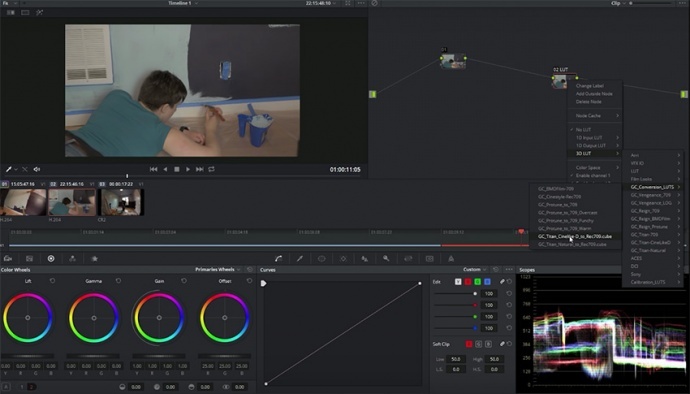Select GC_Titan_Cineline-D_to_Rec709.cube LUT

pos(575,236)
